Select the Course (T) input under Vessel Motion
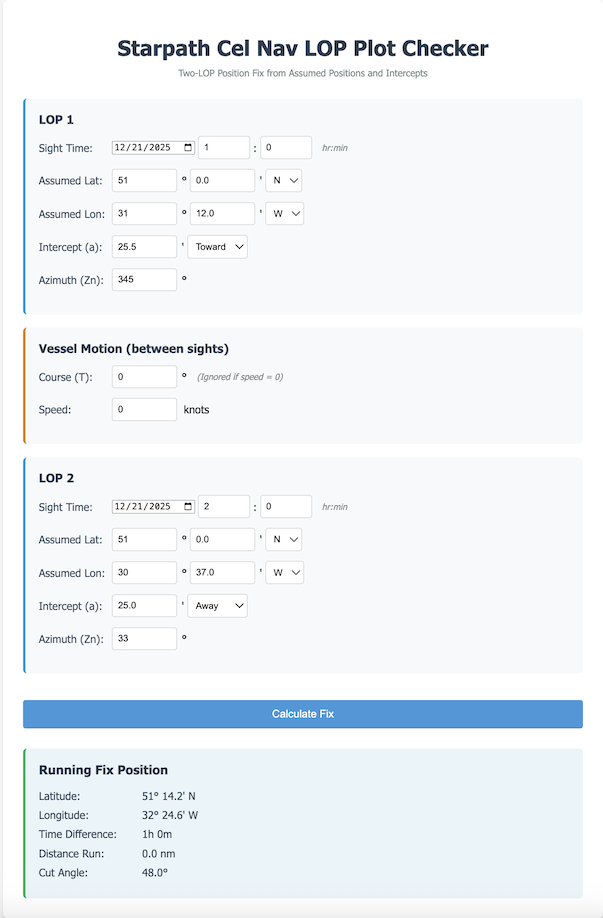This screenshot has width=603, height=918. pyautogui.click(x=143, y=375)
